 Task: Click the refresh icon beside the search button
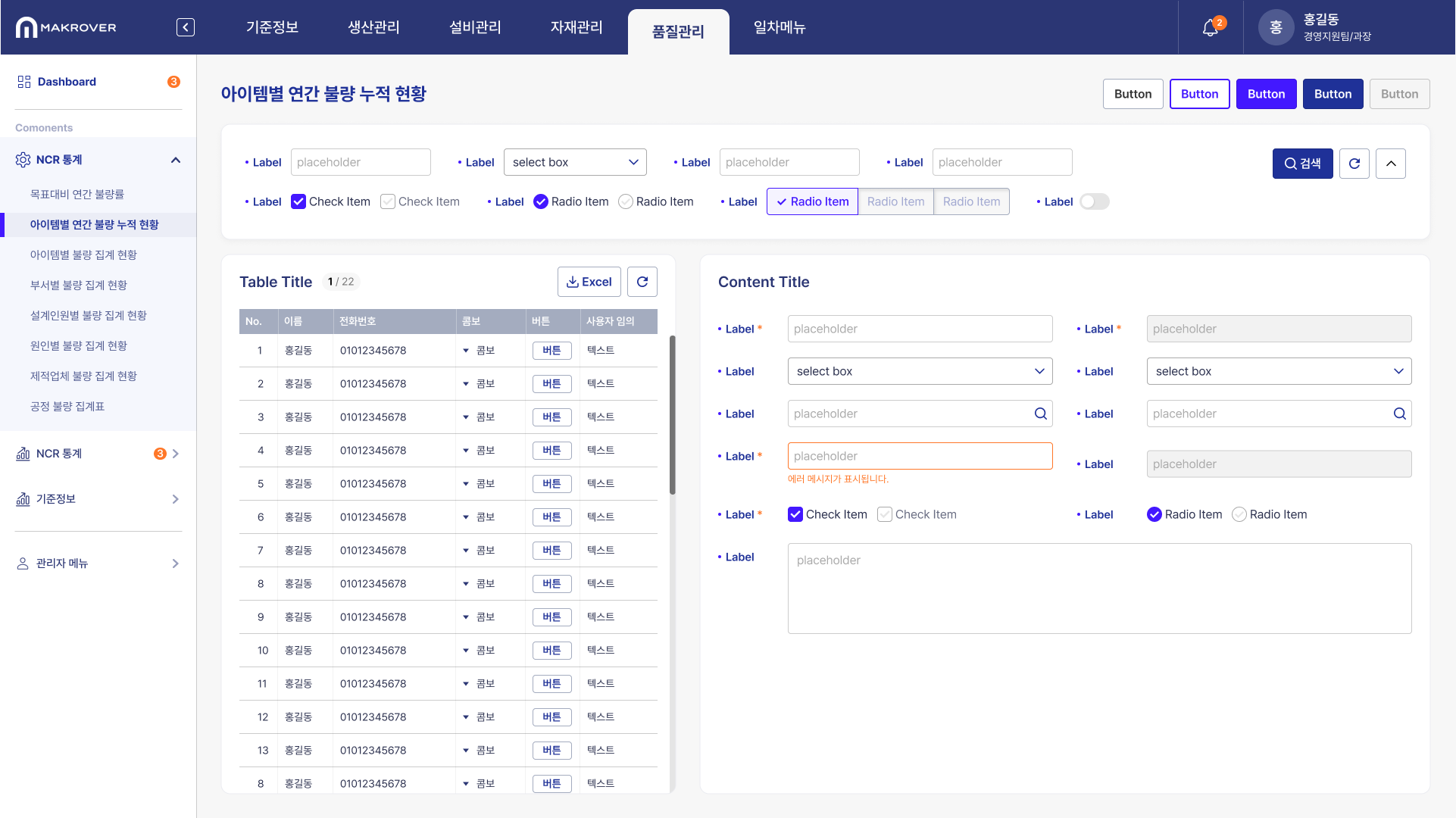tap(1354, 164)
